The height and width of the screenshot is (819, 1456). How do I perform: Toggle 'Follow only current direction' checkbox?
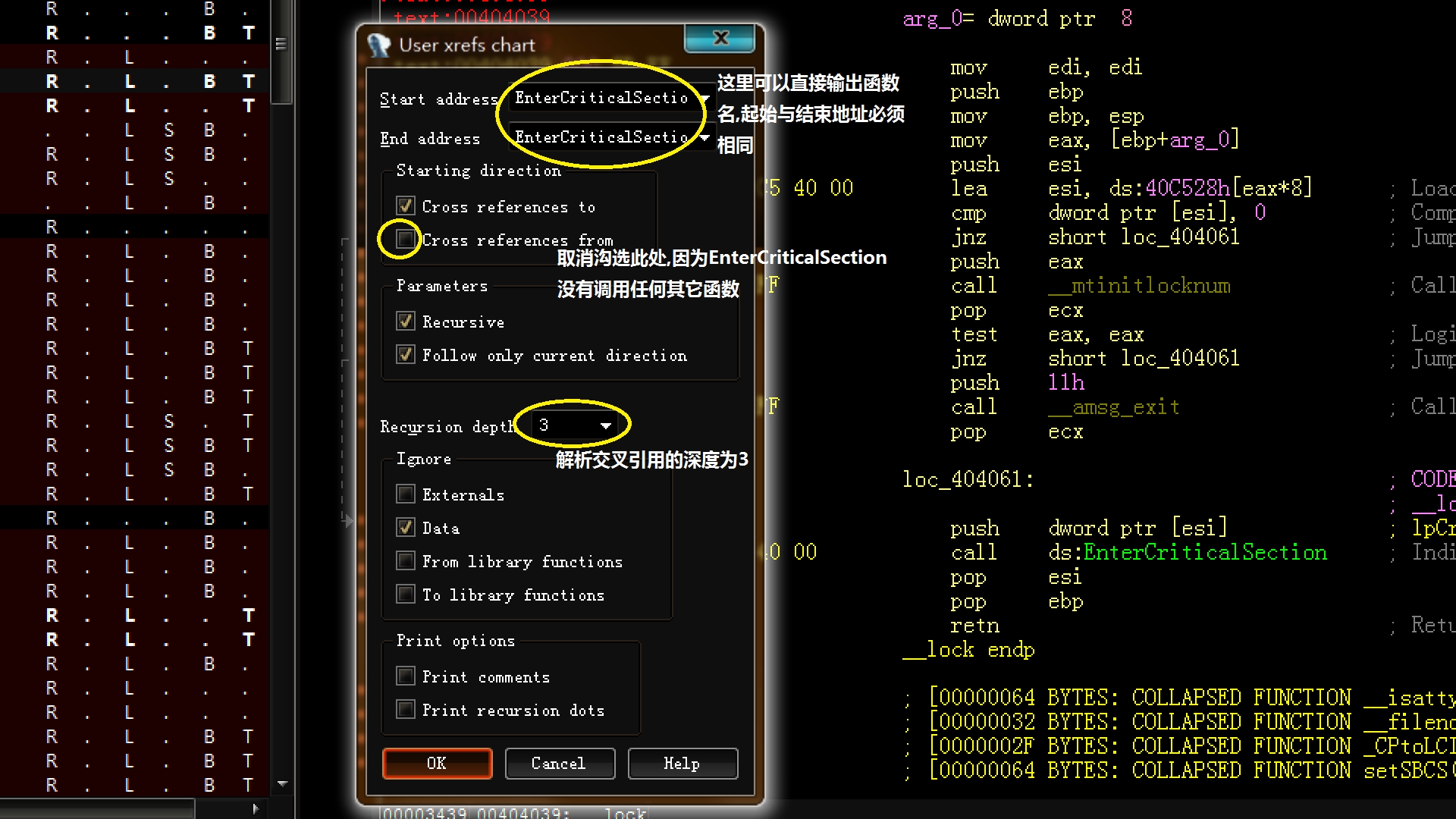coord(406,355)
